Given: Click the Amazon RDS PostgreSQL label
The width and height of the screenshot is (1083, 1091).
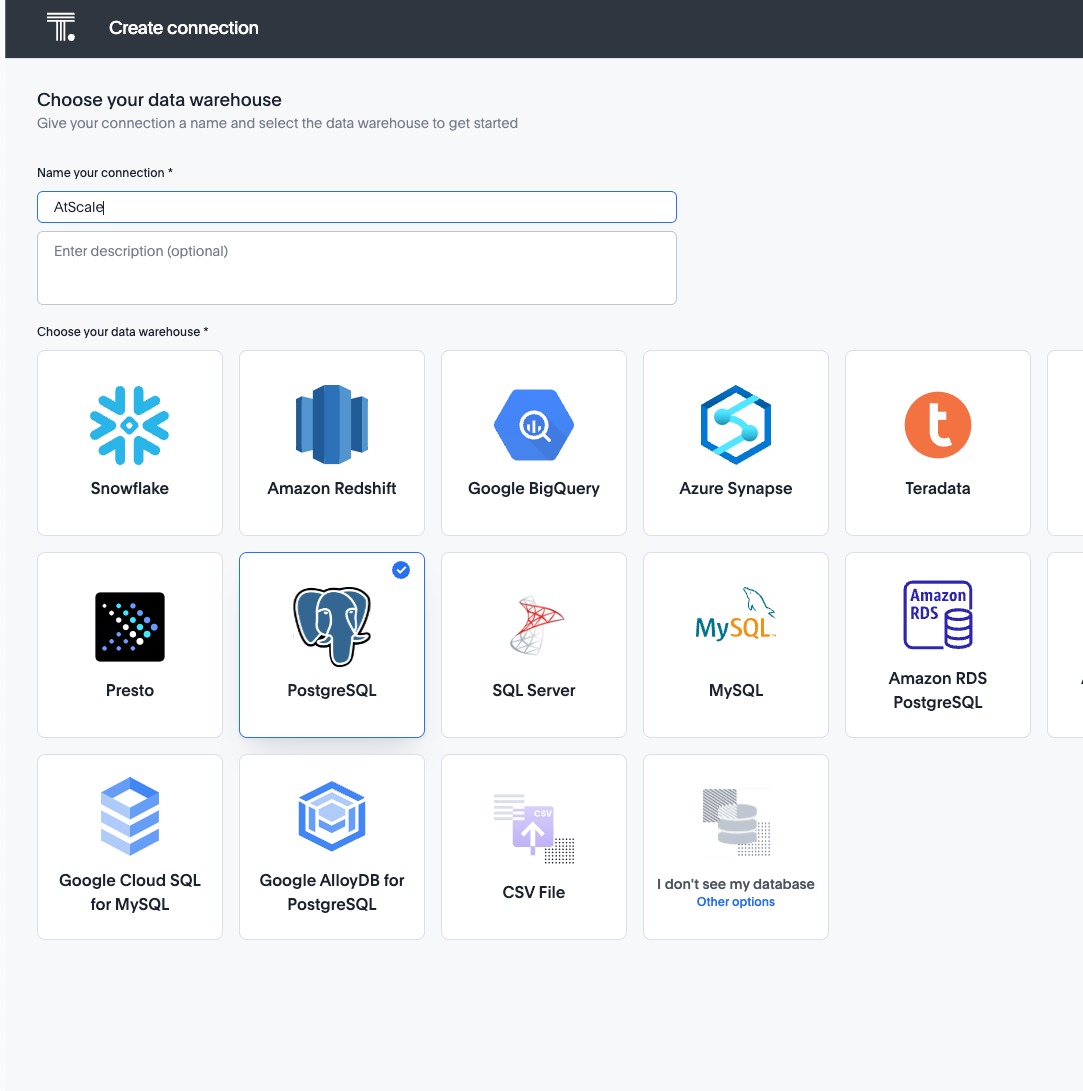Looking at the screenshot, I should (x=938, y=690).
